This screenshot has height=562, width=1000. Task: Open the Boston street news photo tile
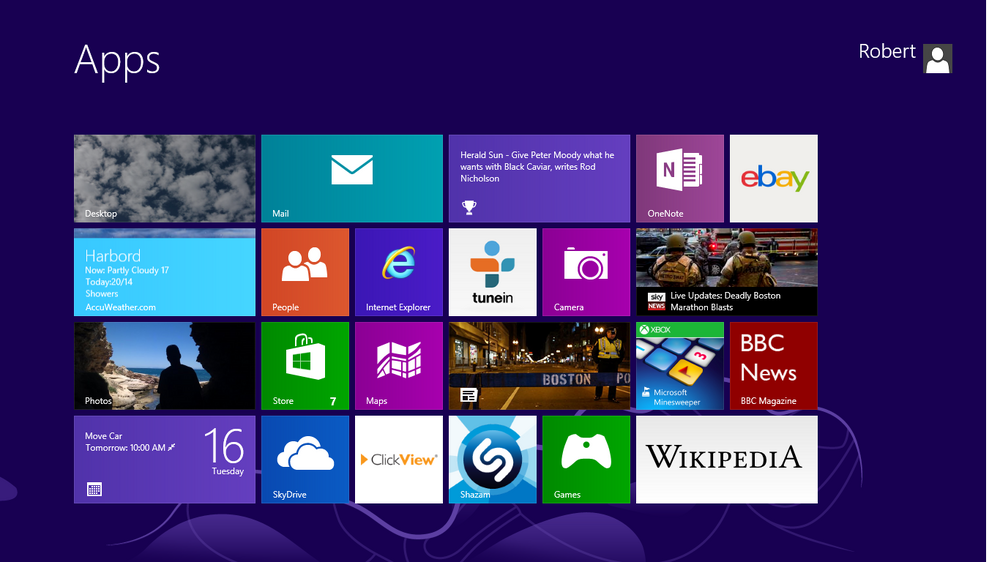(540, 366)
